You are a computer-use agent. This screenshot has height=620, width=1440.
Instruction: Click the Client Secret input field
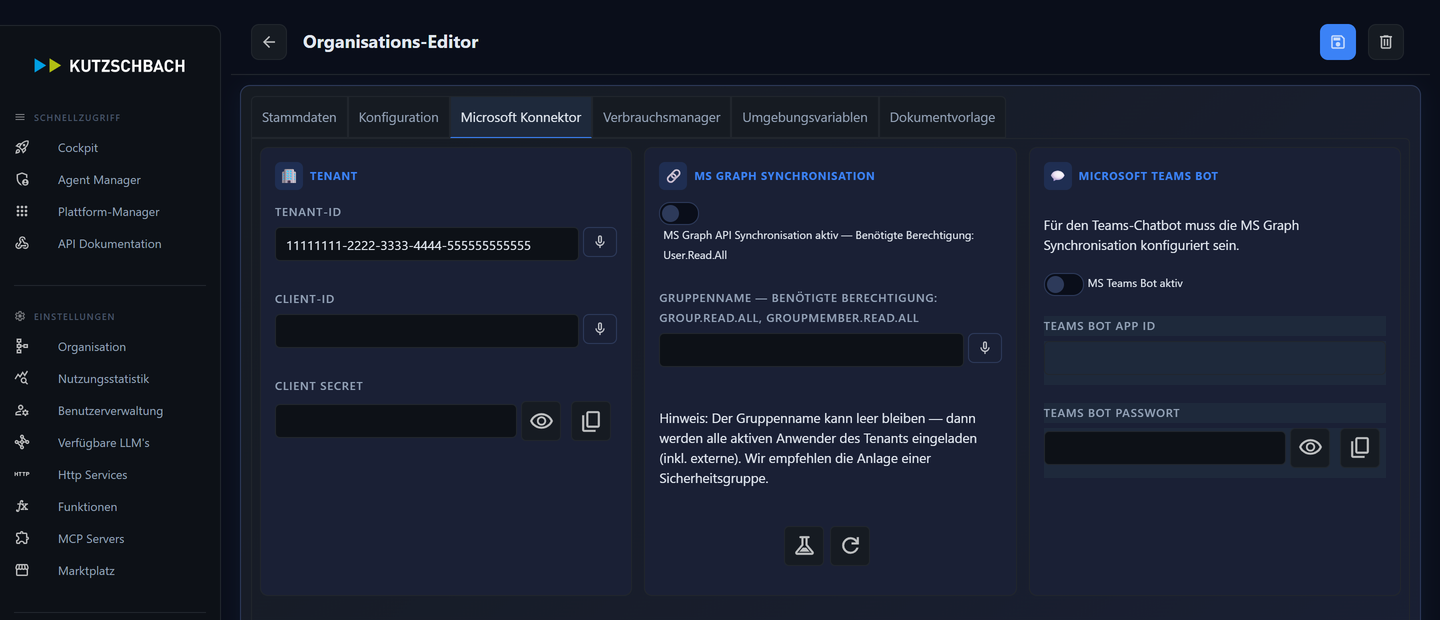tap(396, 421)
